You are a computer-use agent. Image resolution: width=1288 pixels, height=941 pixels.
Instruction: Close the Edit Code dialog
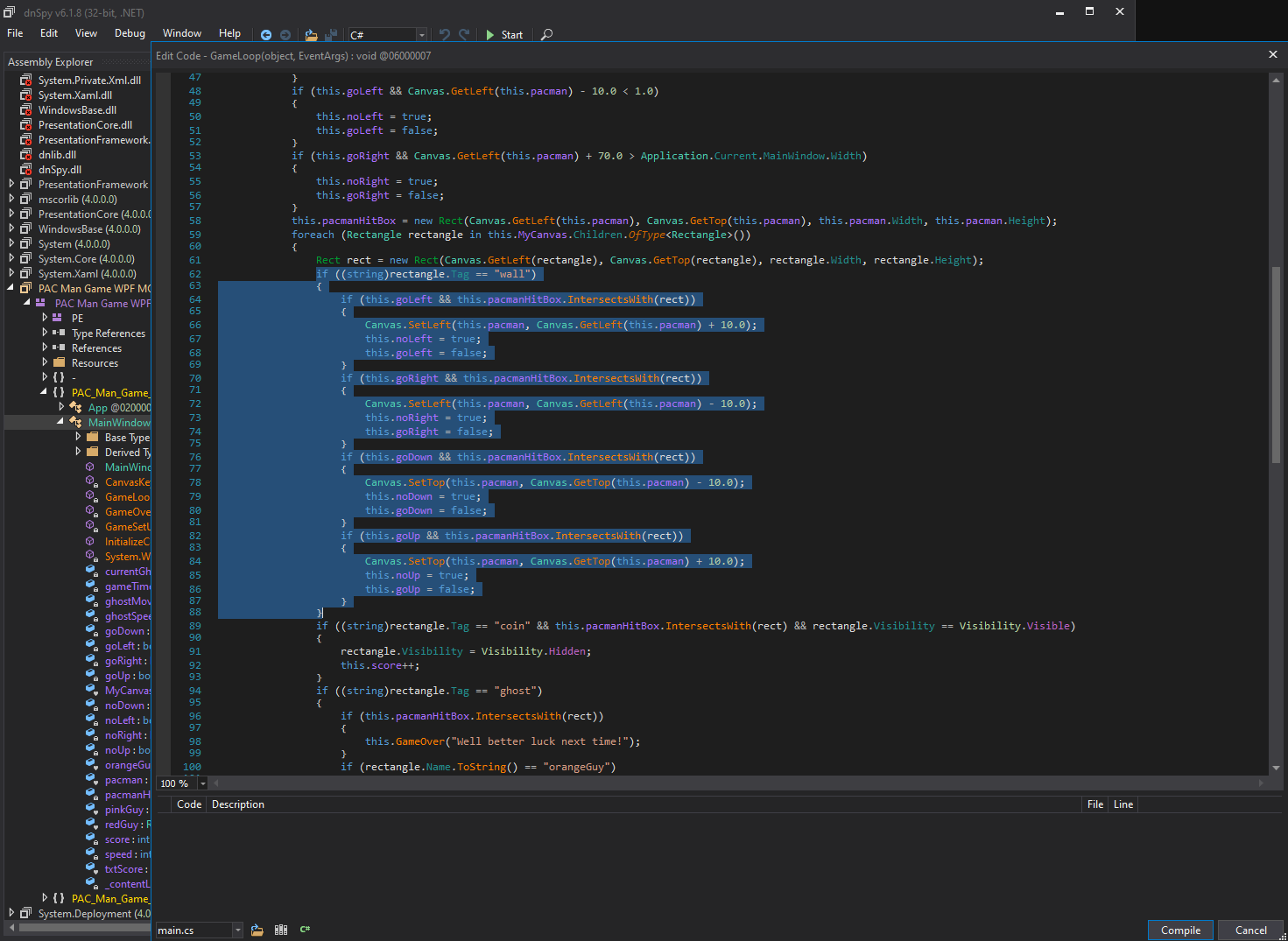pyautogui.click(x=1273, y=54)
